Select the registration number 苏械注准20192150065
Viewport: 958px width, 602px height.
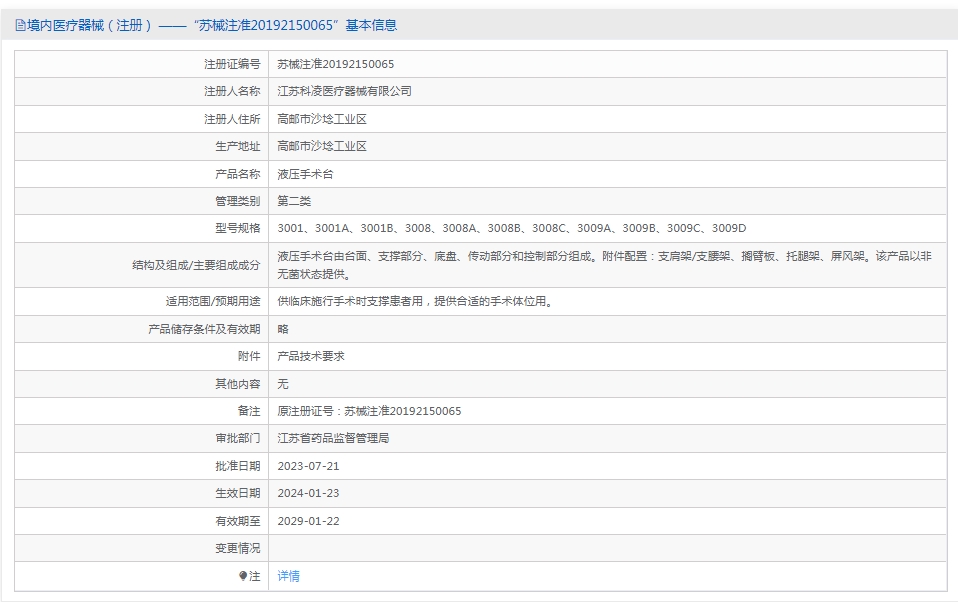tap(330, 63)
